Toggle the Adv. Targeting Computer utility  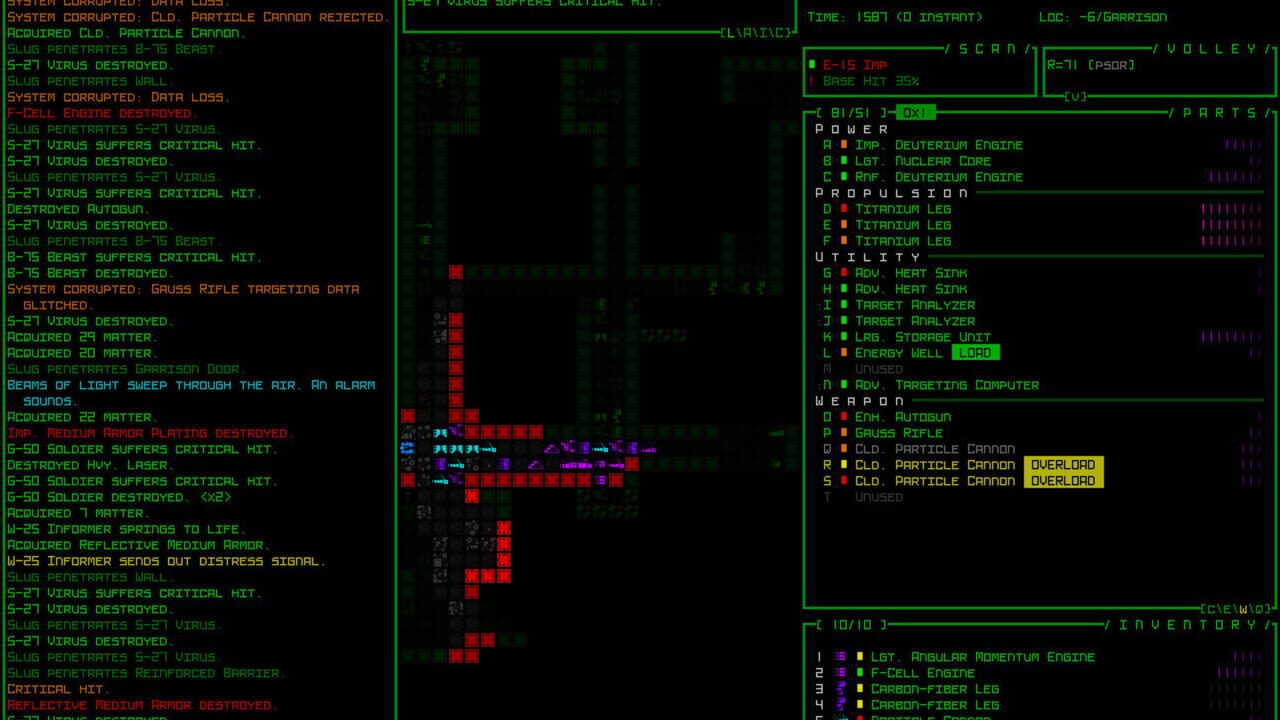(946, 385)
